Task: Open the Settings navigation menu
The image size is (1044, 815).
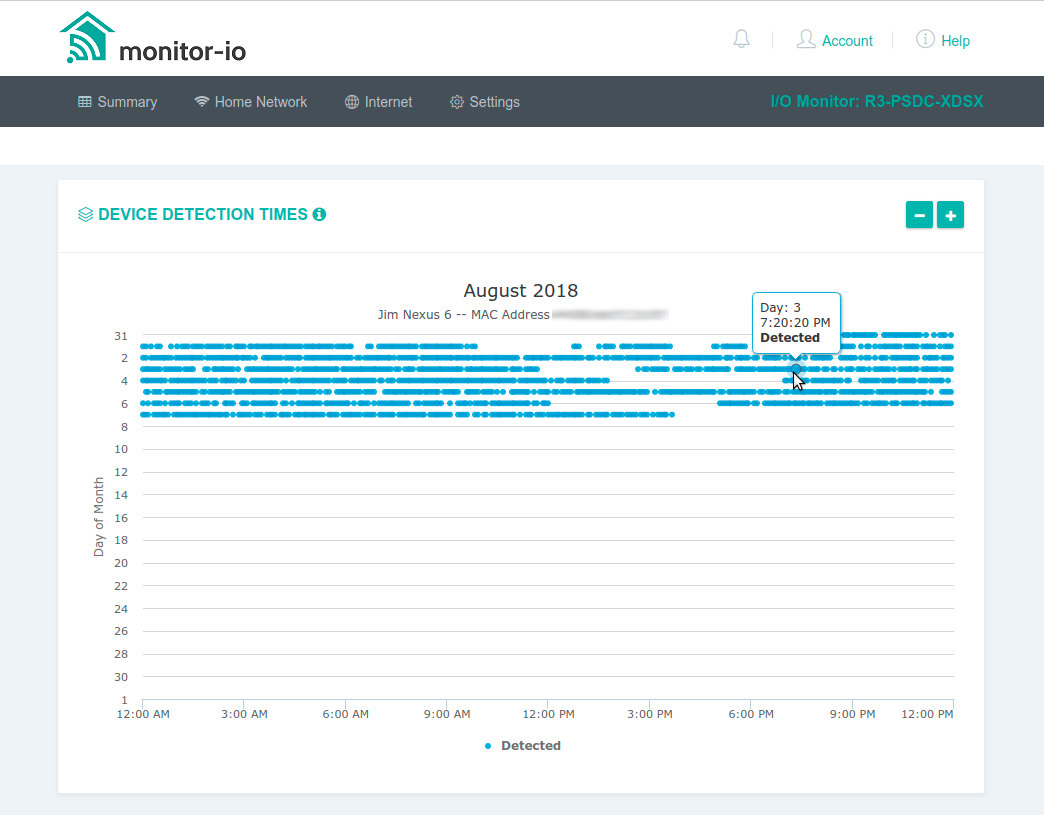Action: [x=484, y=101]
